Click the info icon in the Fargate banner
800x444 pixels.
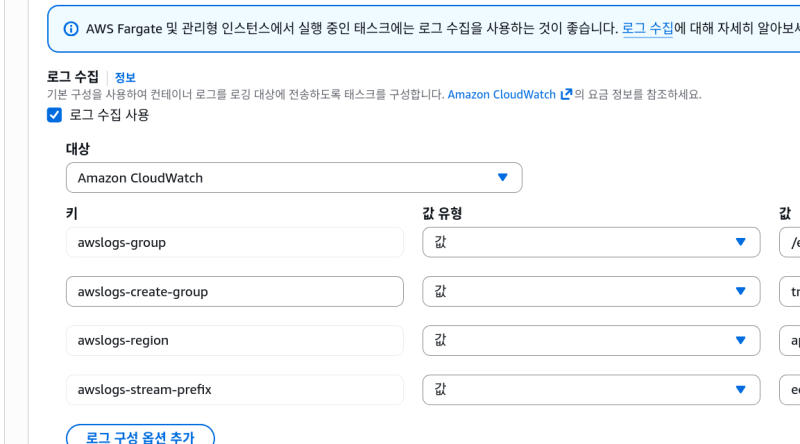point(71,29)
